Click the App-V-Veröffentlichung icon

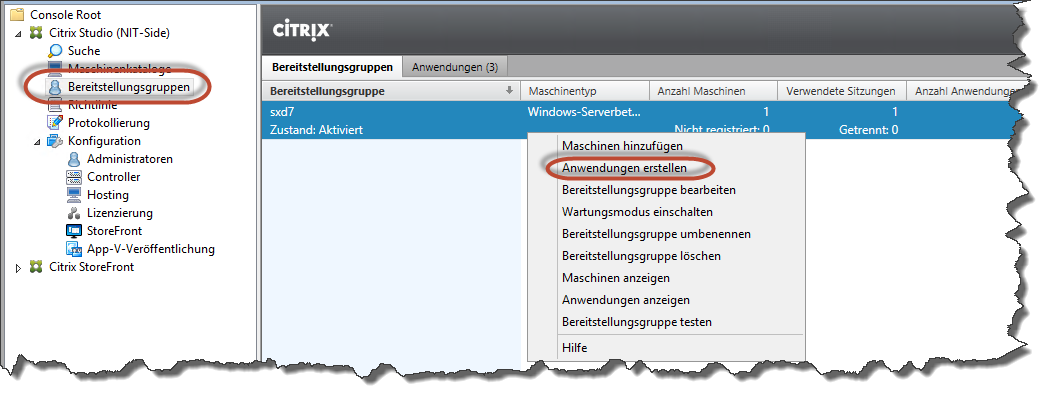coord(74,249)
